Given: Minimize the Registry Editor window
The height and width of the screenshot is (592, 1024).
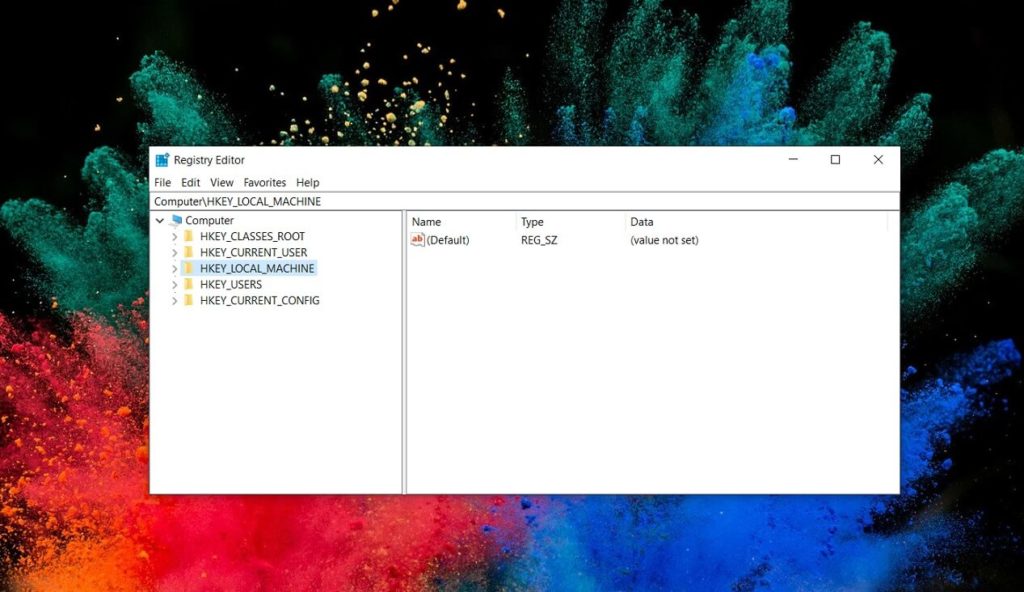Looking at the screenshot, I should tap(793, 159).
